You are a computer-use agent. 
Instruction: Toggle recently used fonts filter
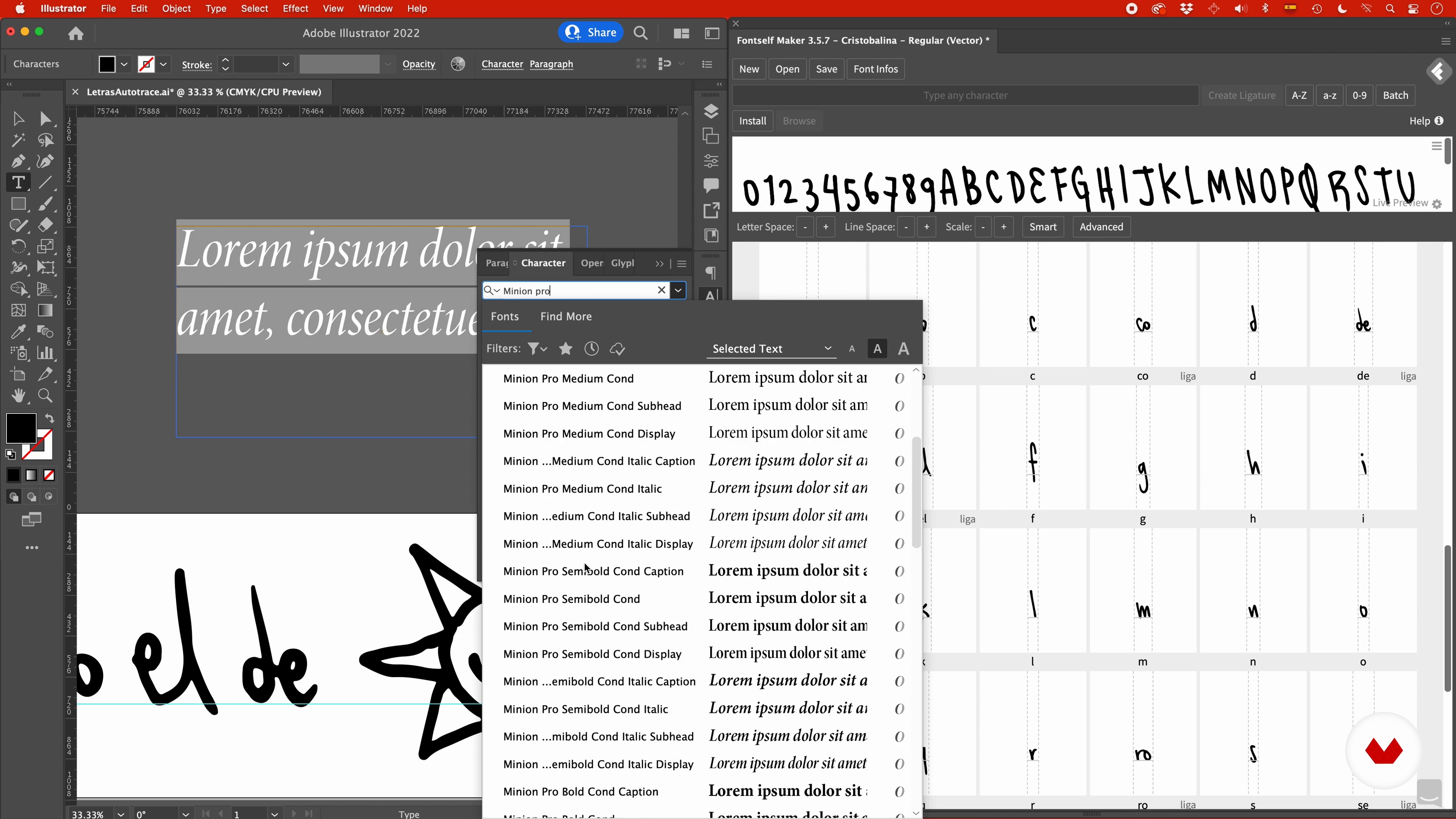(591, 349)
